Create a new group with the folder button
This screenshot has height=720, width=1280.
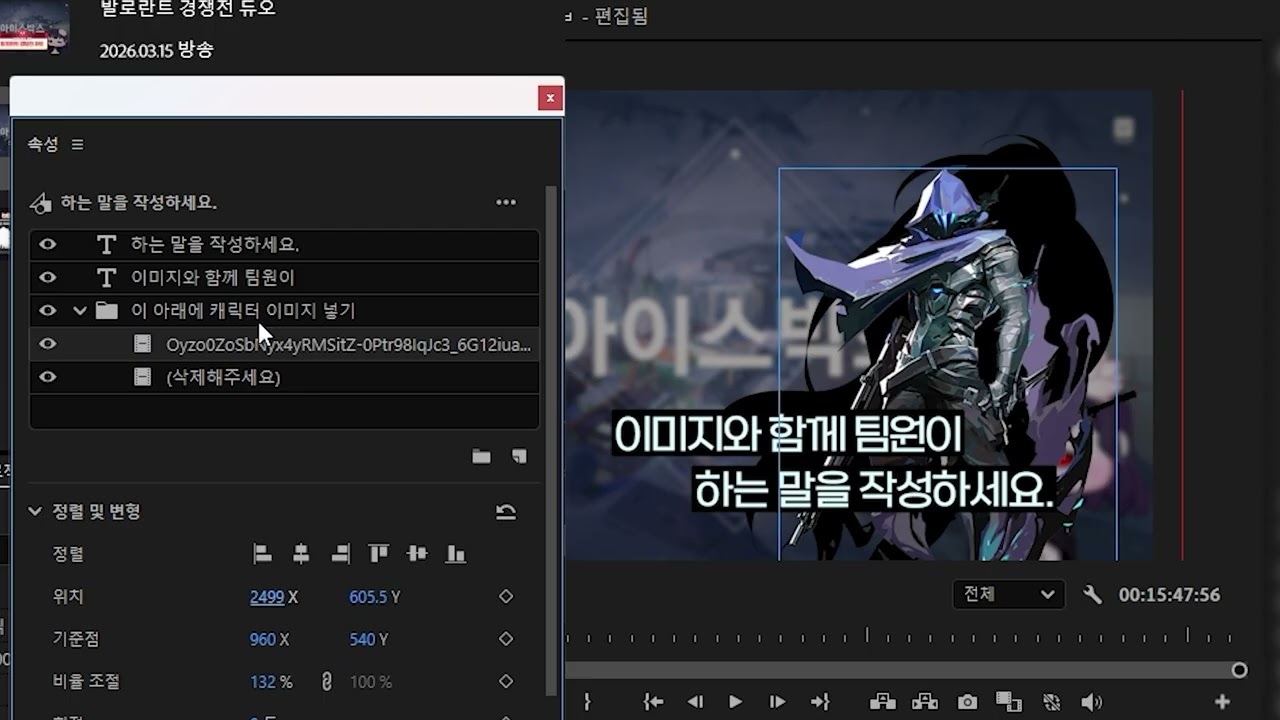click(x=481, y=456)
